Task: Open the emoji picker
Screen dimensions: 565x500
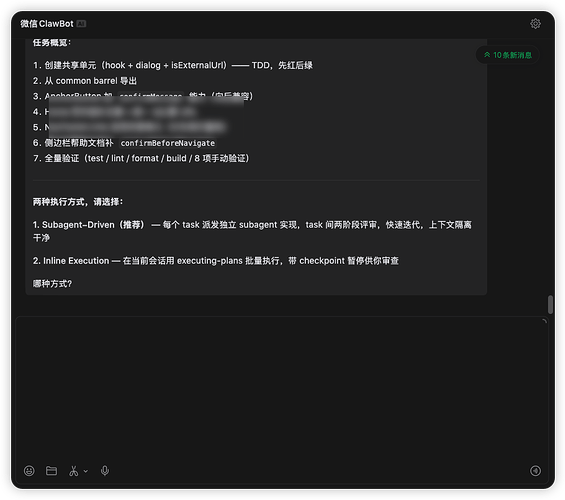Action: pyautogui.click(x=29, y=471)
